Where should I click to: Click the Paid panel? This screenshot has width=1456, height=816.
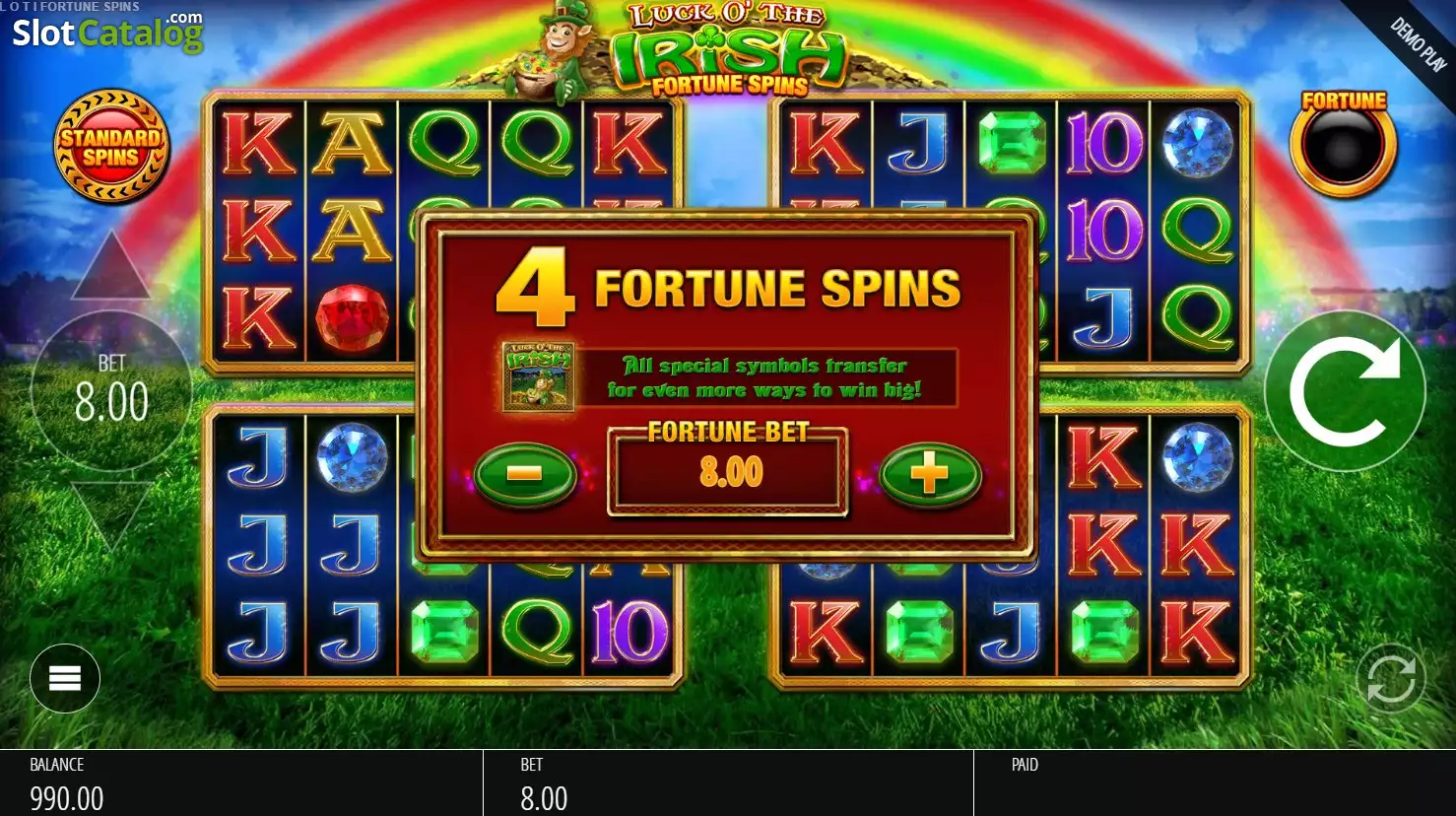click(1215, 783)
